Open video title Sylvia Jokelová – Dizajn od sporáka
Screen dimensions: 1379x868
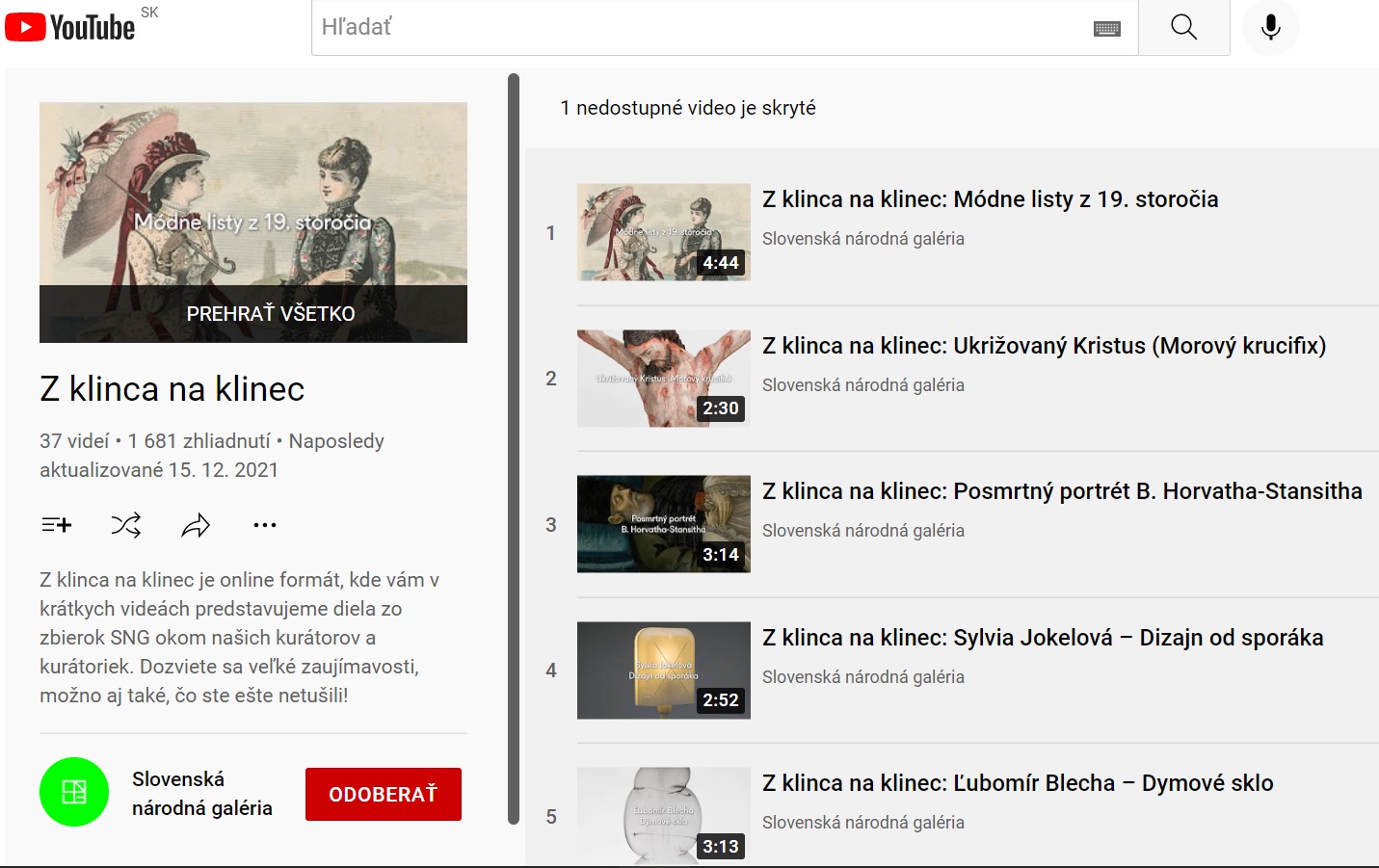[1043, 638]
